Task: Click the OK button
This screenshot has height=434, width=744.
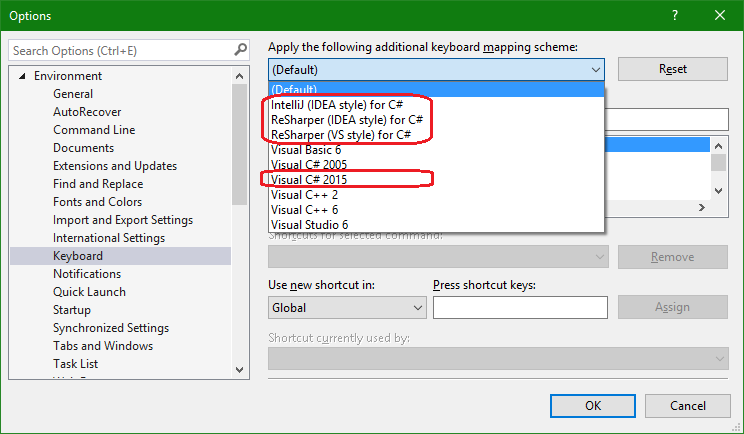Action: (593, 406)
